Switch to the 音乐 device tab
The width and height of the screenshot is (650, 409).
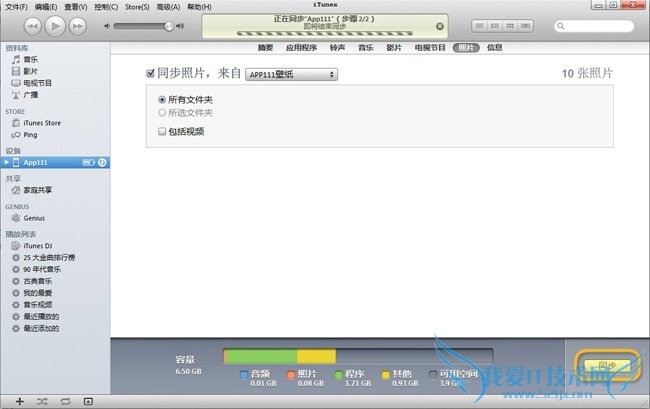coord(366,48)
